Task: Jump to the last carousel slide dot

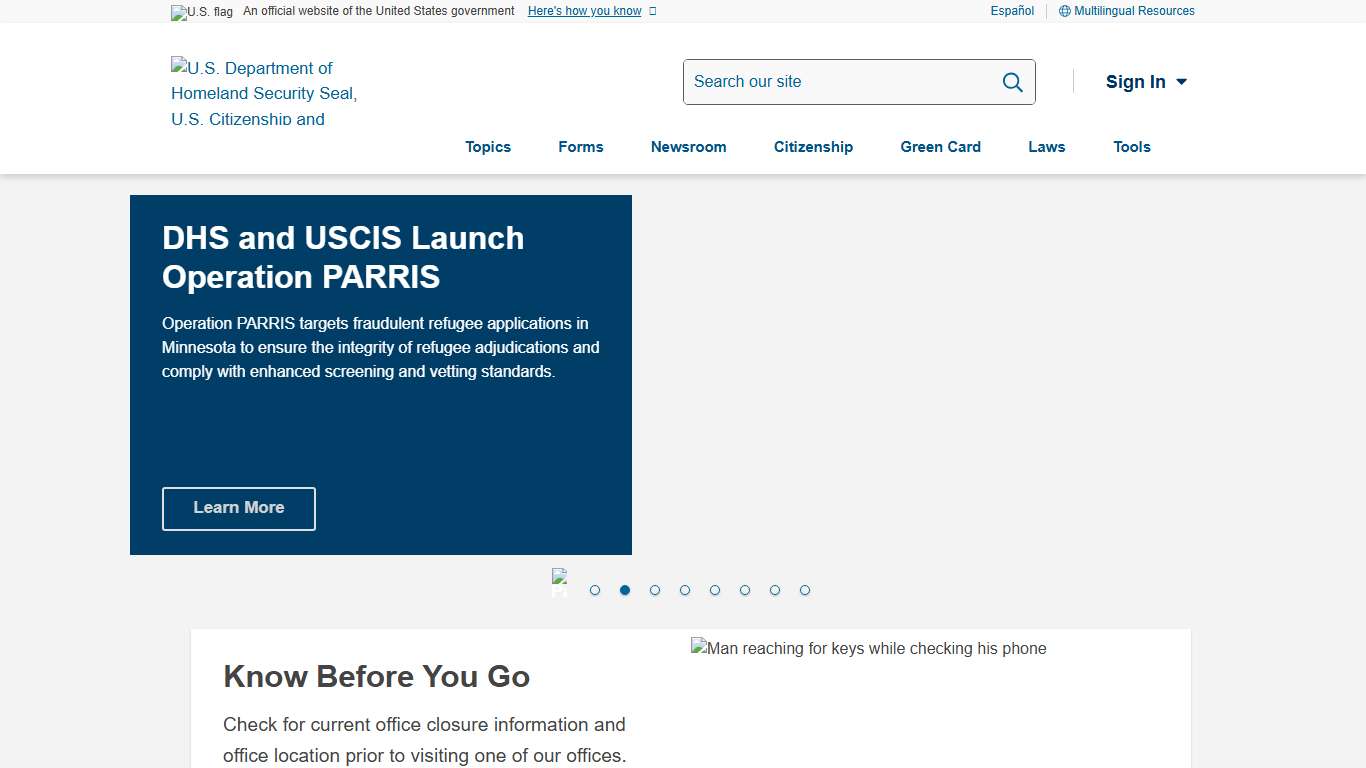Action: 805,590
